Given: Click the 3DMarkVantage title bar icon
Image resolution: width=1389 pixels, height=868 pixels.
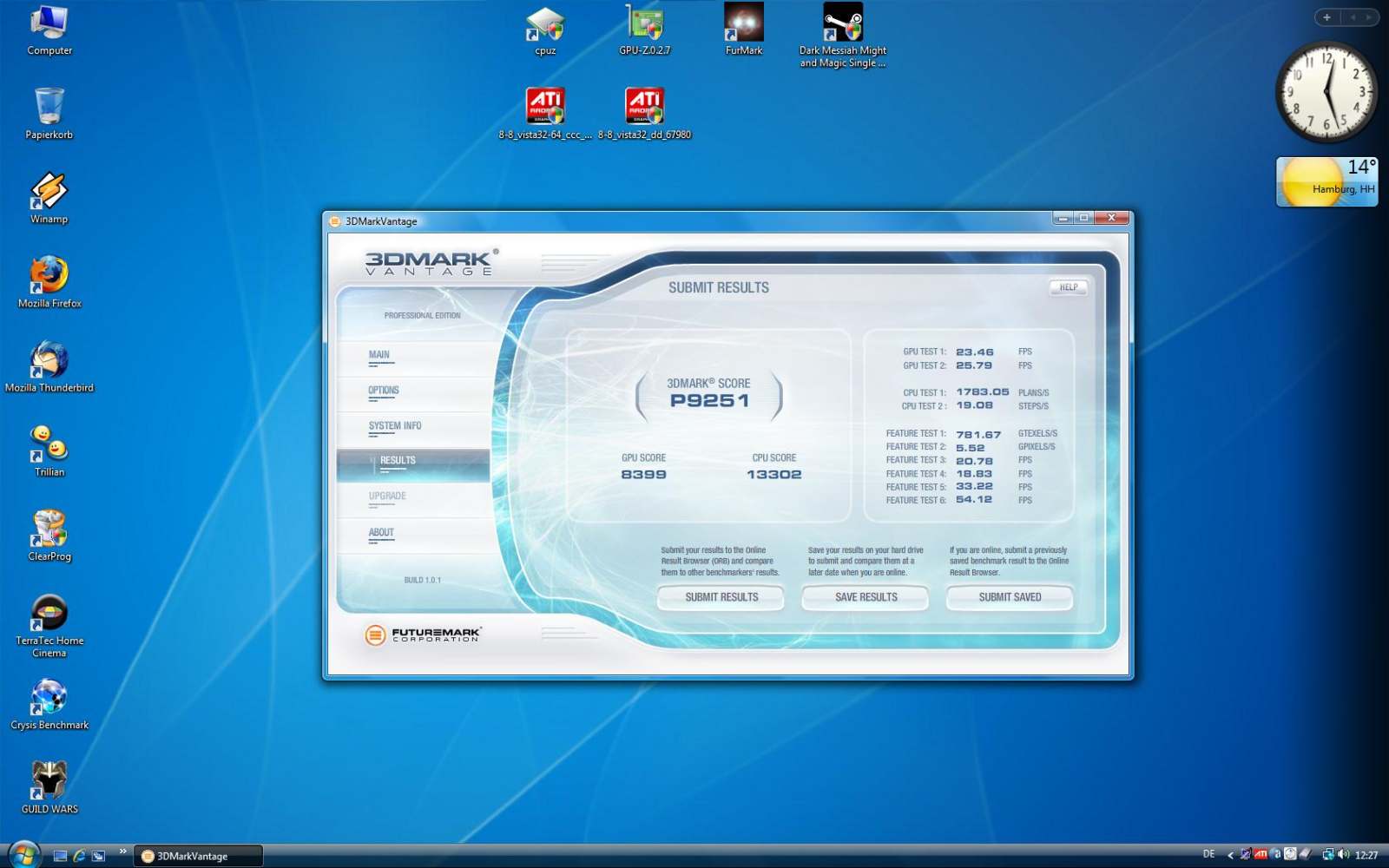Looking at the screenshot, I should (335, 221).
